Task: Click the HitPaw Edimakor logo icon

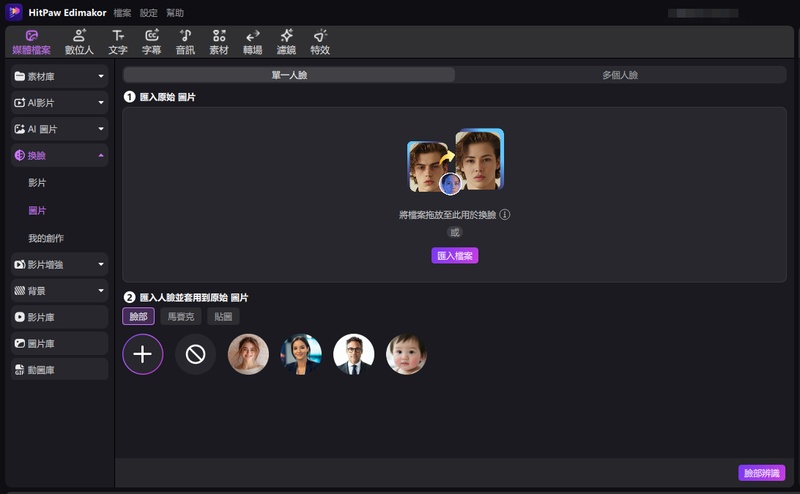Action: tap(14, 12)
